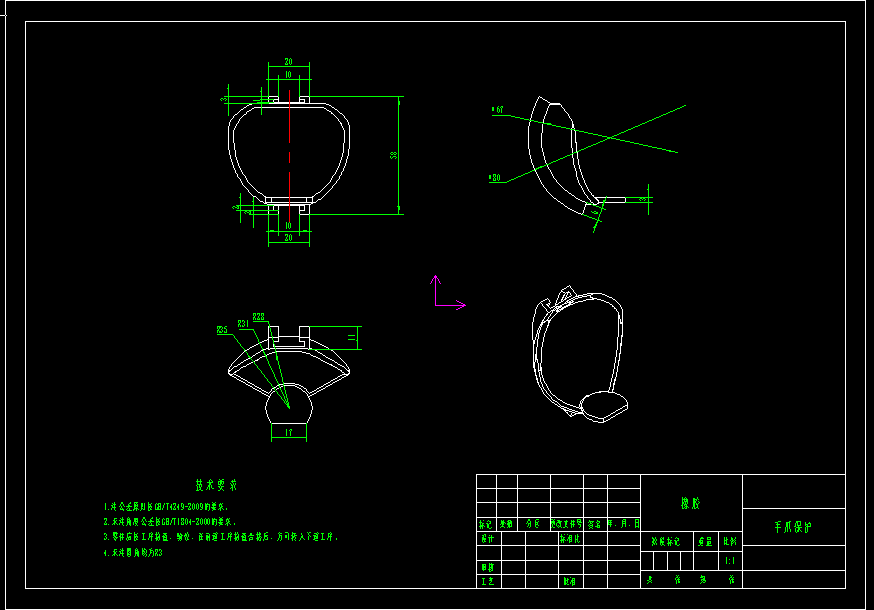Click the 设计 cell in the title block
874x610 pixels.
pos(487,538)
